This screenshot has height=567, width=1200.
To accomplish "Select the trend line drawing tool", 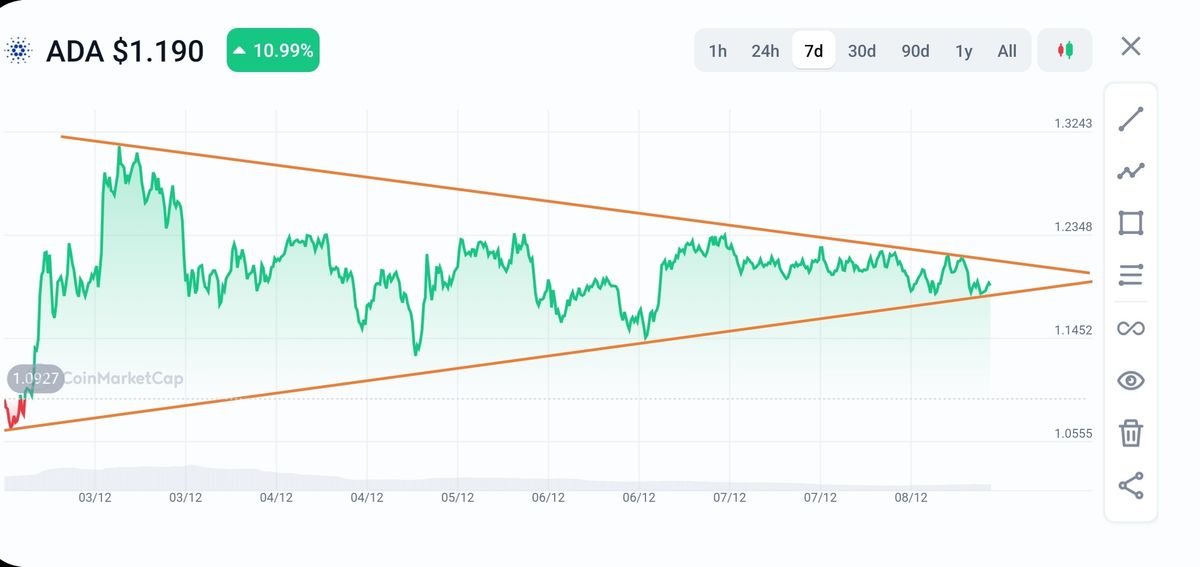I will click(1131, 119).
